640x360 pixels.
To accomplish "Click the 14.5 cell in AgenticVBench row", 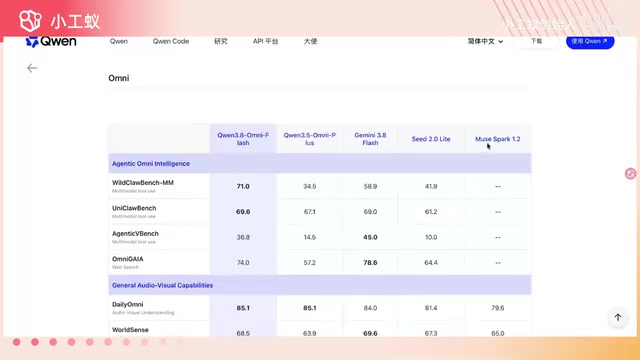I will tap(309, 237).
